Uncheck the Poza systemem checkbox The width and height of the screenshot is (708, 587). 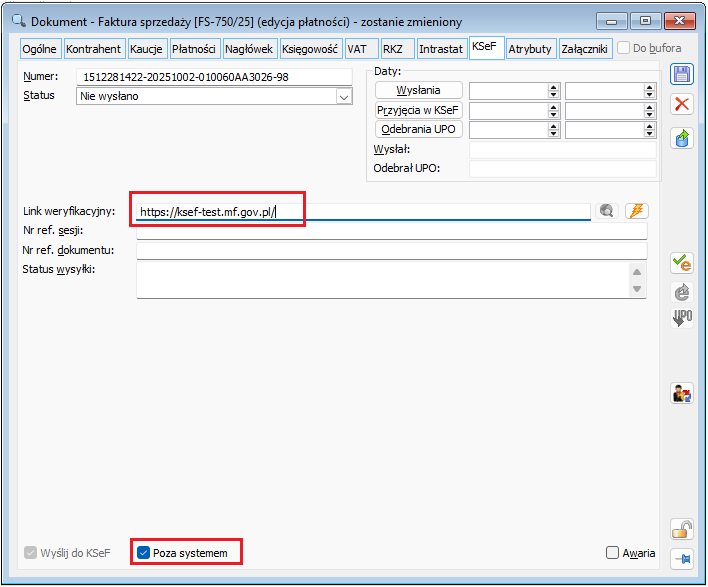[x=143, y=552]
